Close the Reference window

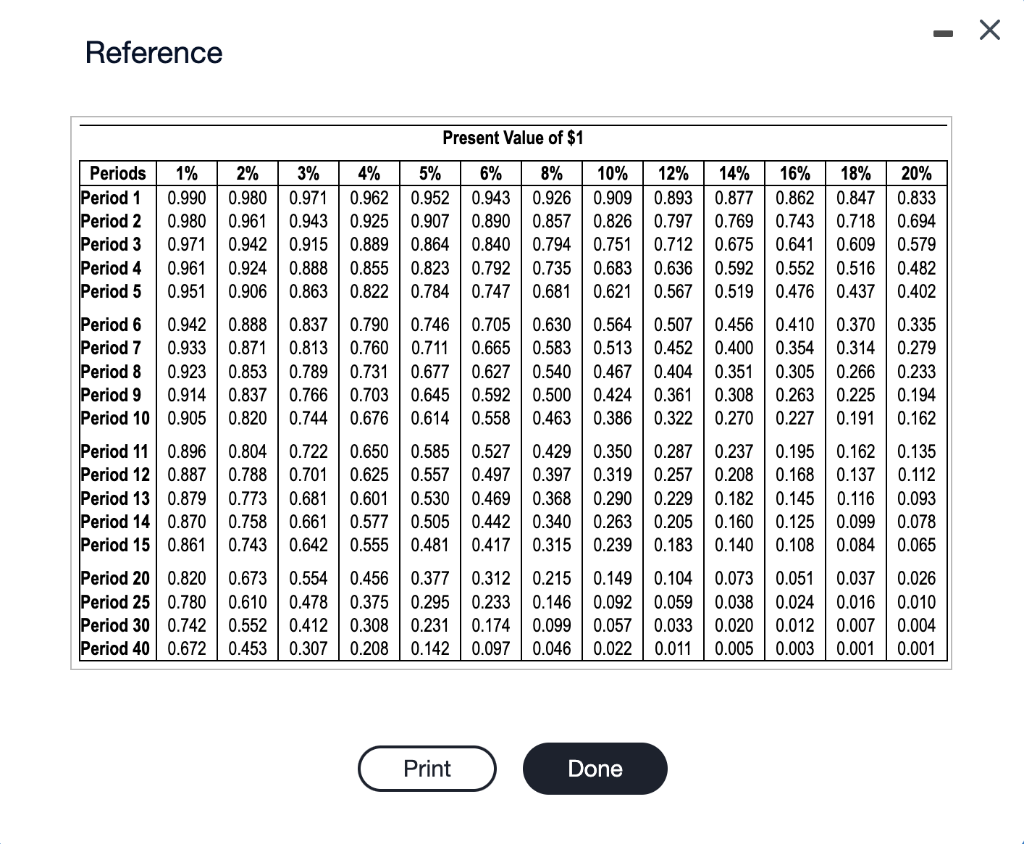pyautogui.click(x=989, y=30)
